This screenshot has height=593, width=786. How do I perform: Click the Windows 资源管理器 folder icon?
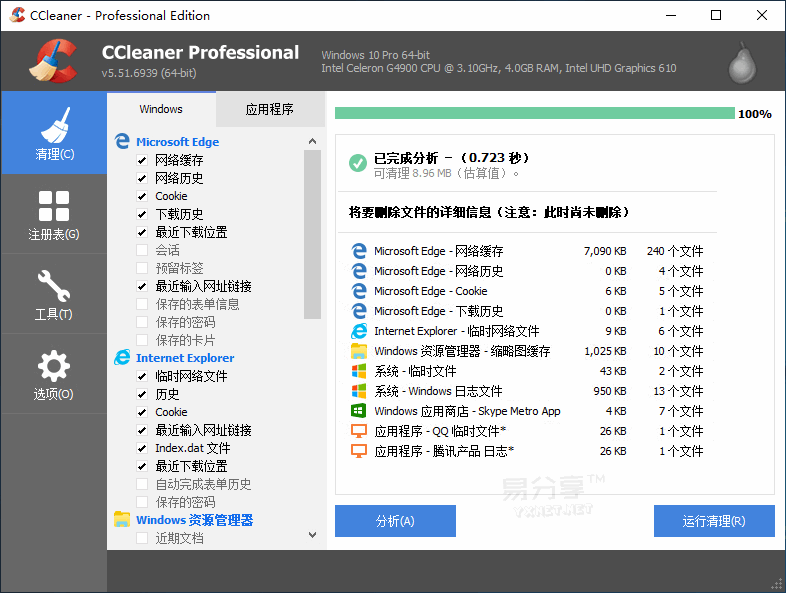tap(122, 519)
